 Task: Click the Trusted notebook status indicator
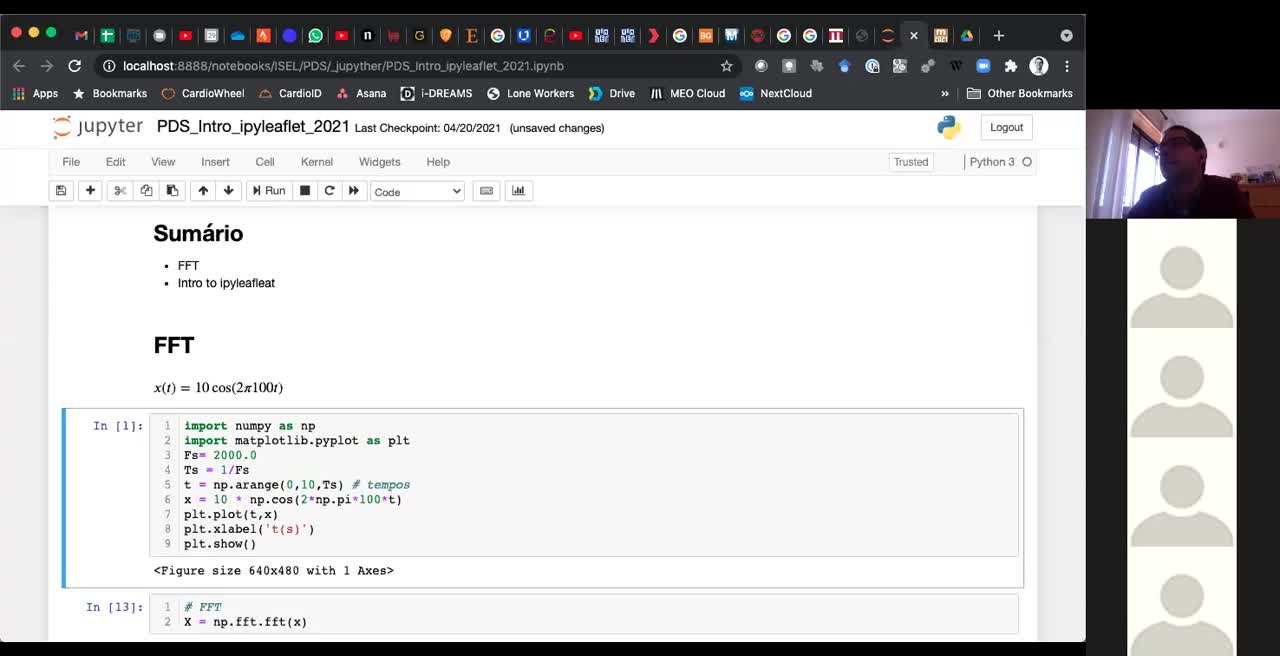click(910, 161)
